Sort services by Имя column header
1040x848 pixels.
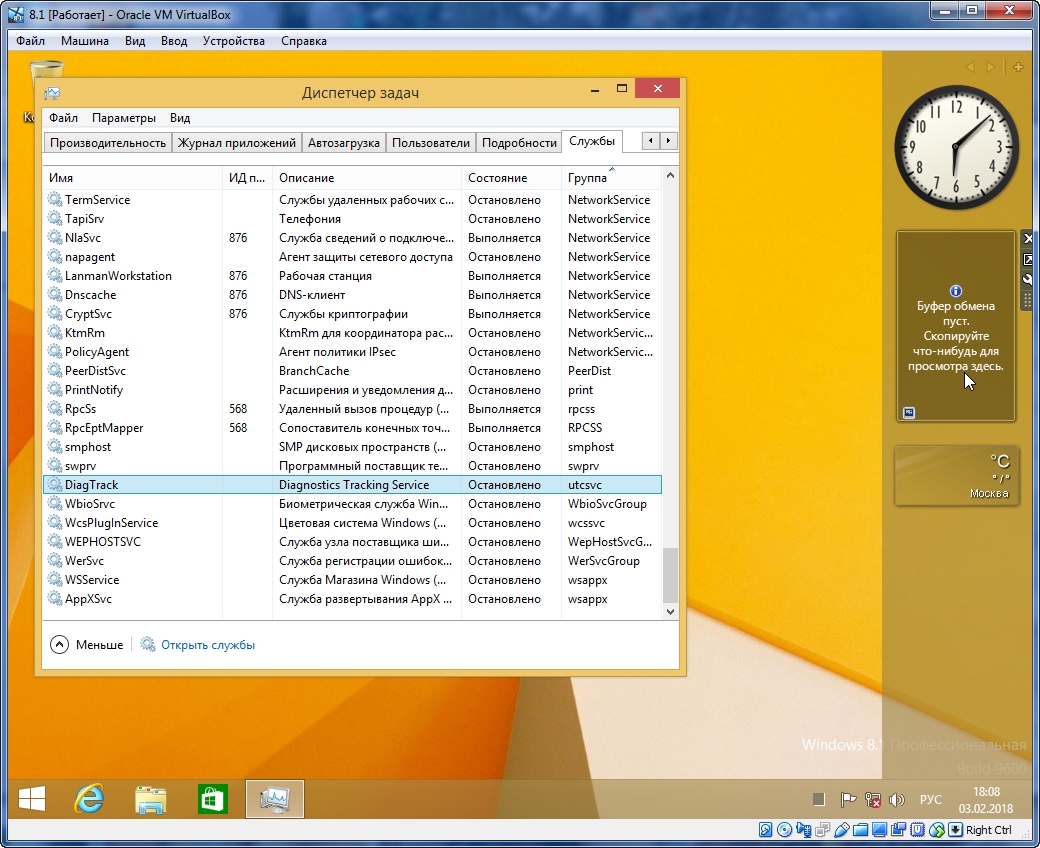[x=133, y=178]
